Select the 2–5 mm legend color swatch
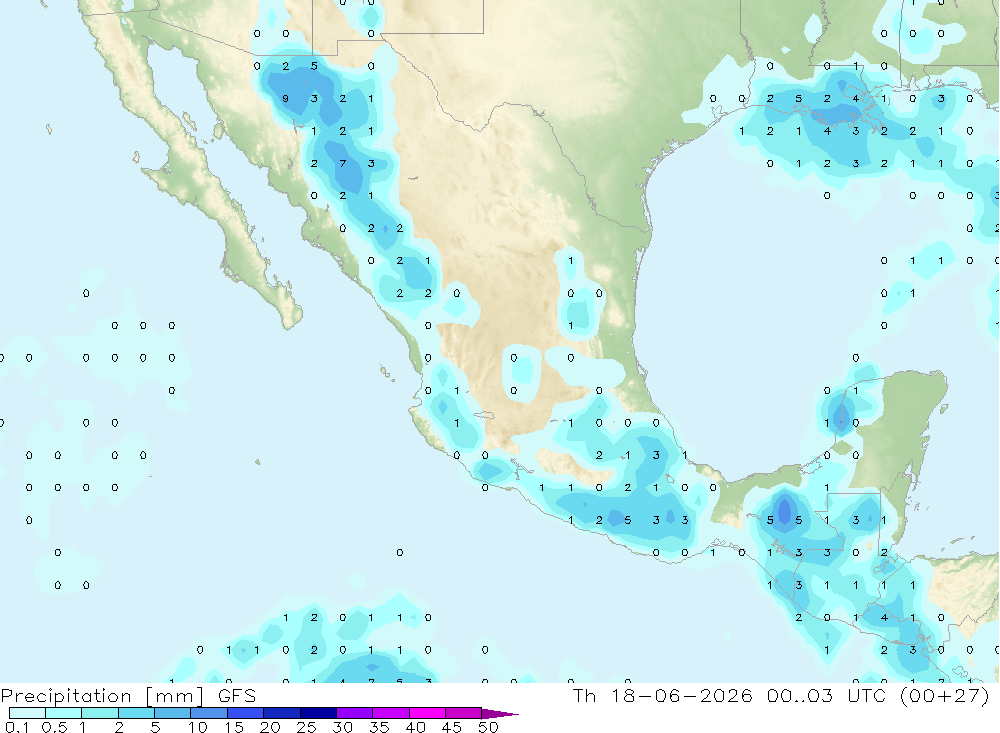Viewport: 1000px width, 733px height. [136, 713]
